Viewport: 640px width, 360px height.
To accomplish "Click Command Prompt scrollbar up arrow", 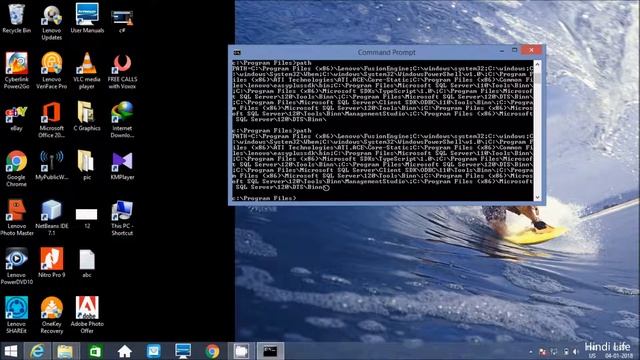I will tap(537, 64).
